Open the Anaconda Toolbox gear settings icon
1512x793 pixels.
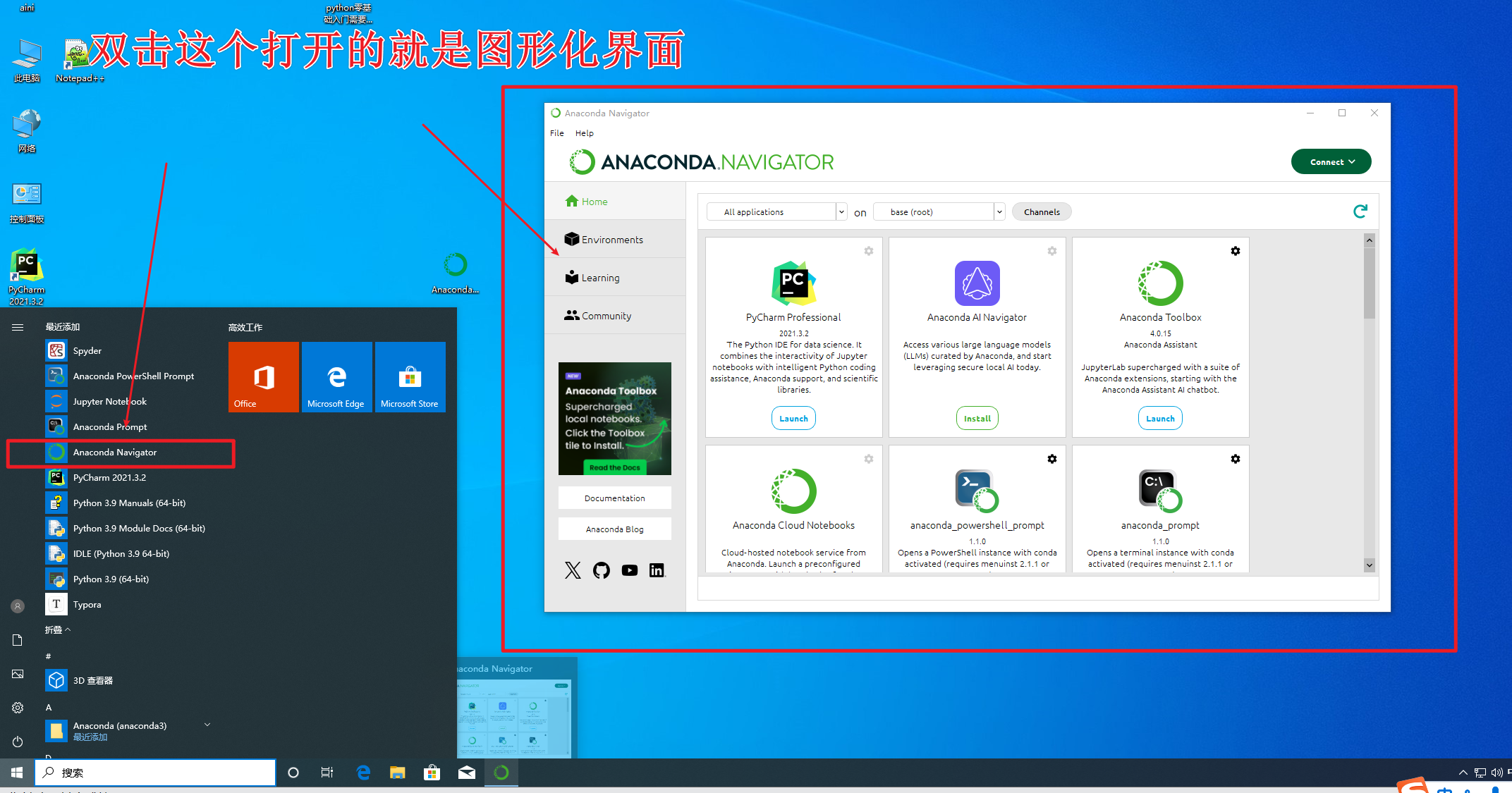(x=1235, y=251)
